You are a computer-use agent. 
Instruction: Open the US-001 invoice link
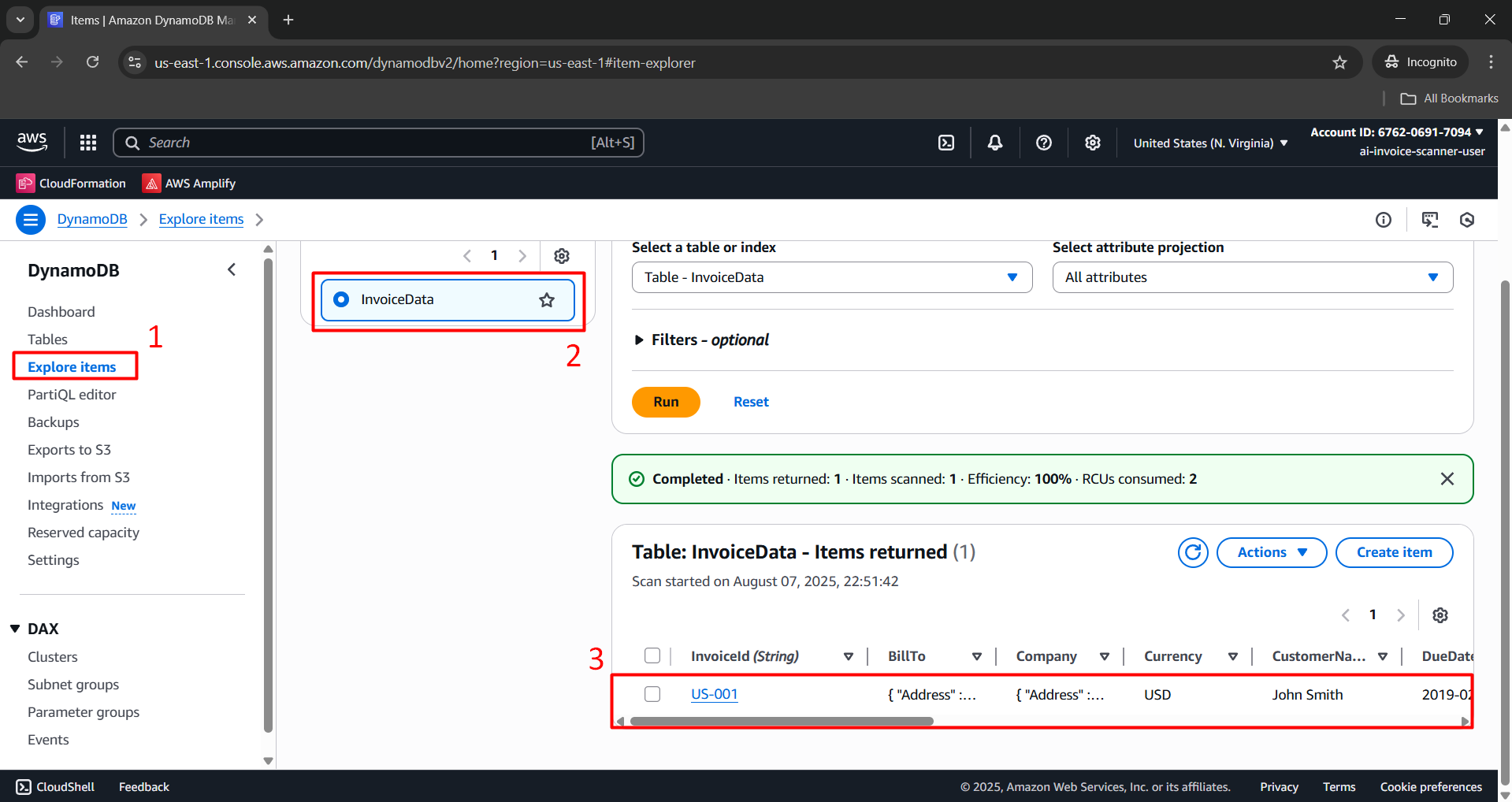click(714, 694)
